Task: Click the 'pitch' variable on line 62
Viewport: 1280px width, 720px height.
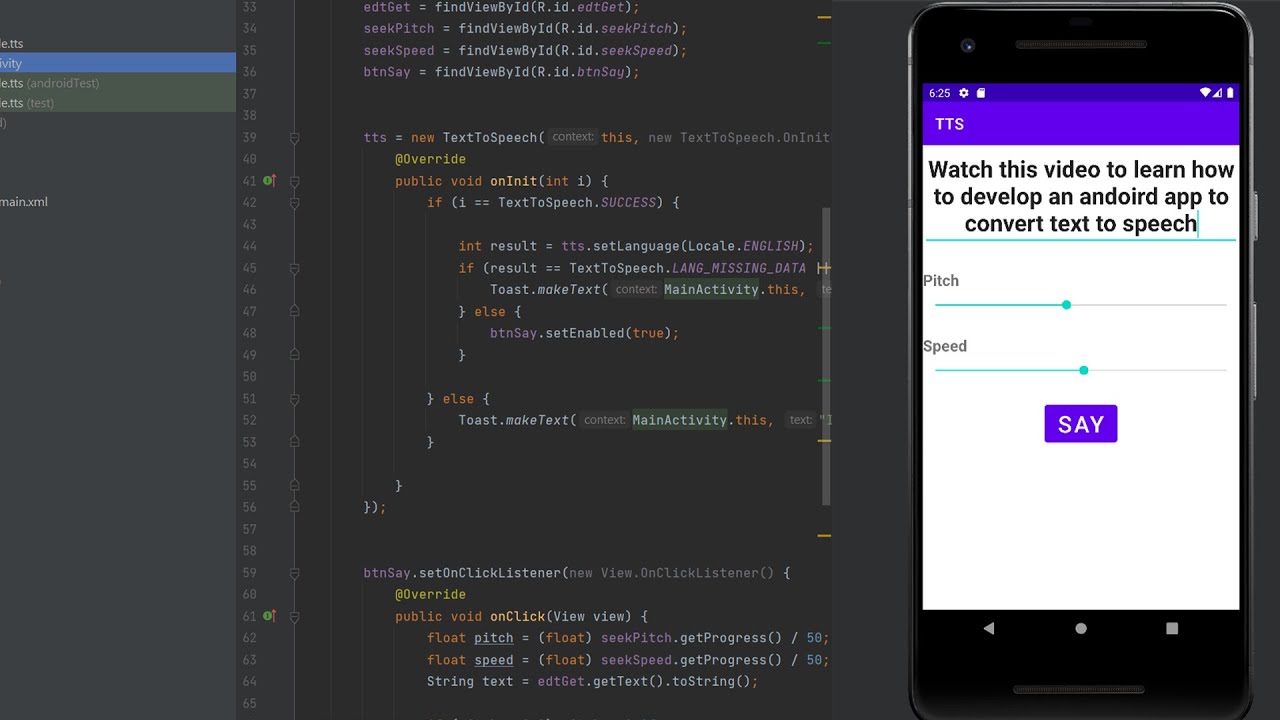Action: (x=494, y=638)
